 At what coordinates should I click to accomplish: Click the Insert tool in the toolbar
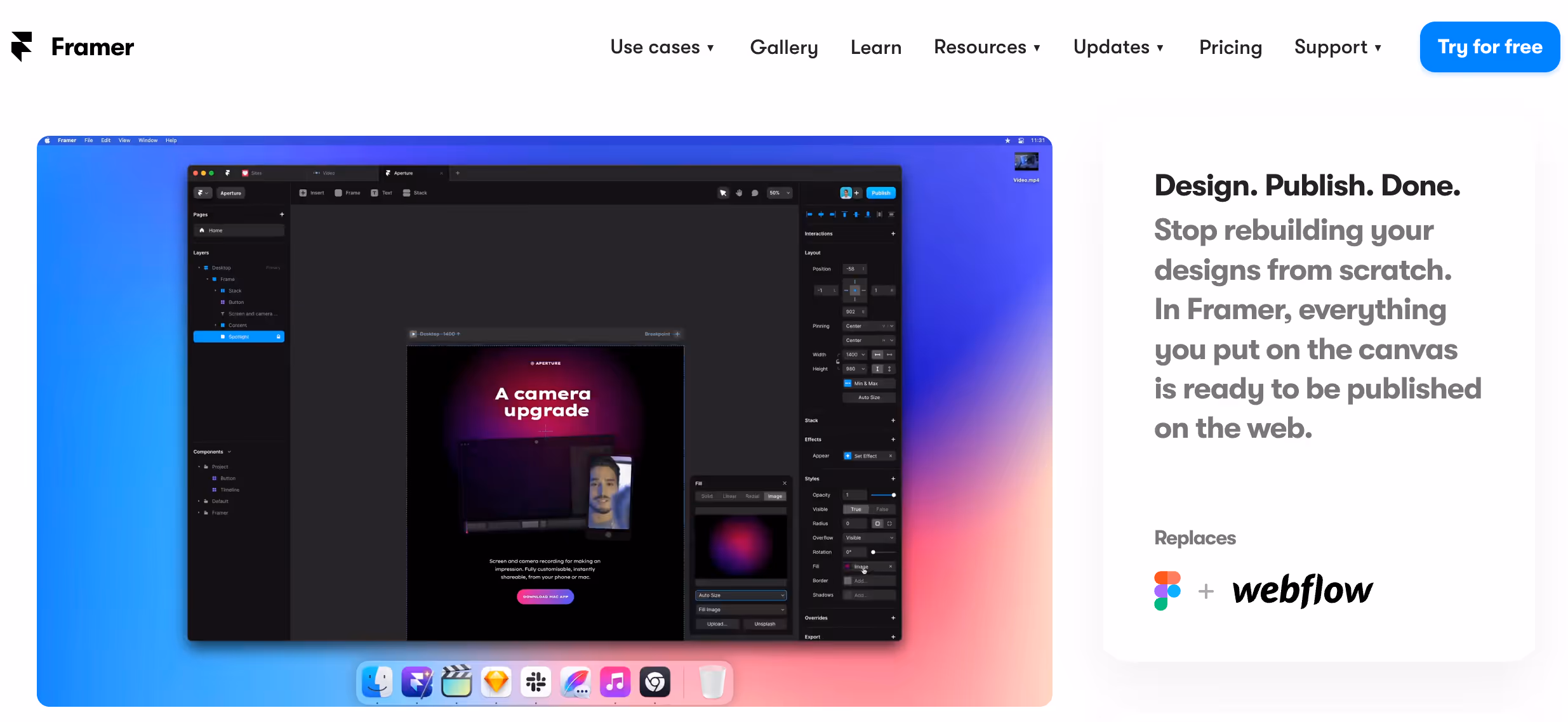click(x=312, y=193)
